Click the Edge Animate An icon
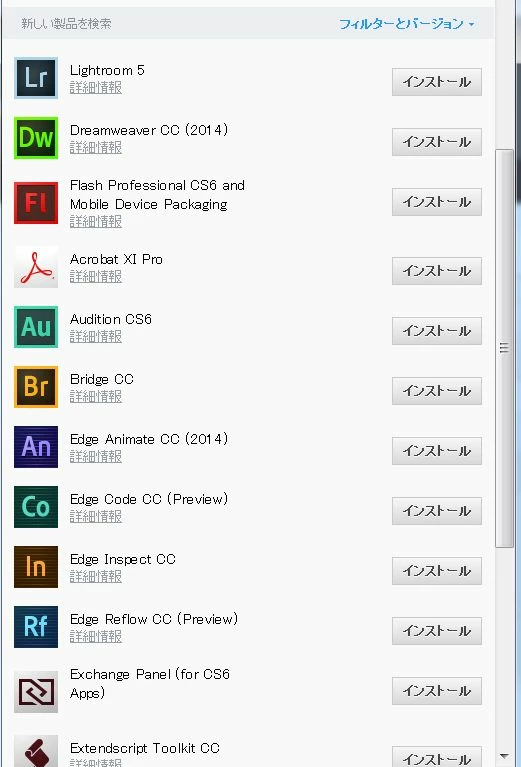Screen dimensions: 521x767 [x=36, y=447]
